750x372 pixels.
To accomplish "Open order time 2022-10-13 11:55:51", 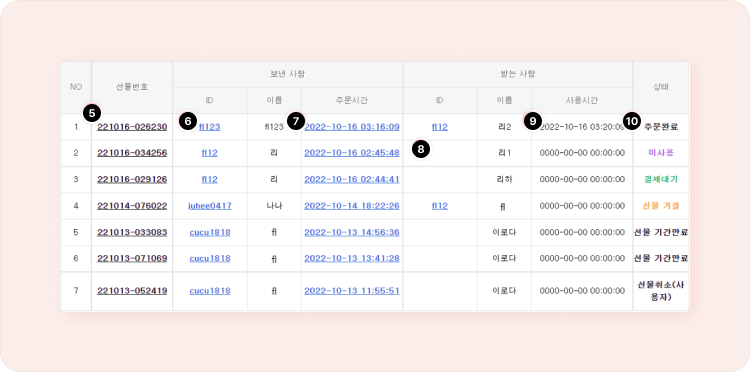I will point(352,291).
